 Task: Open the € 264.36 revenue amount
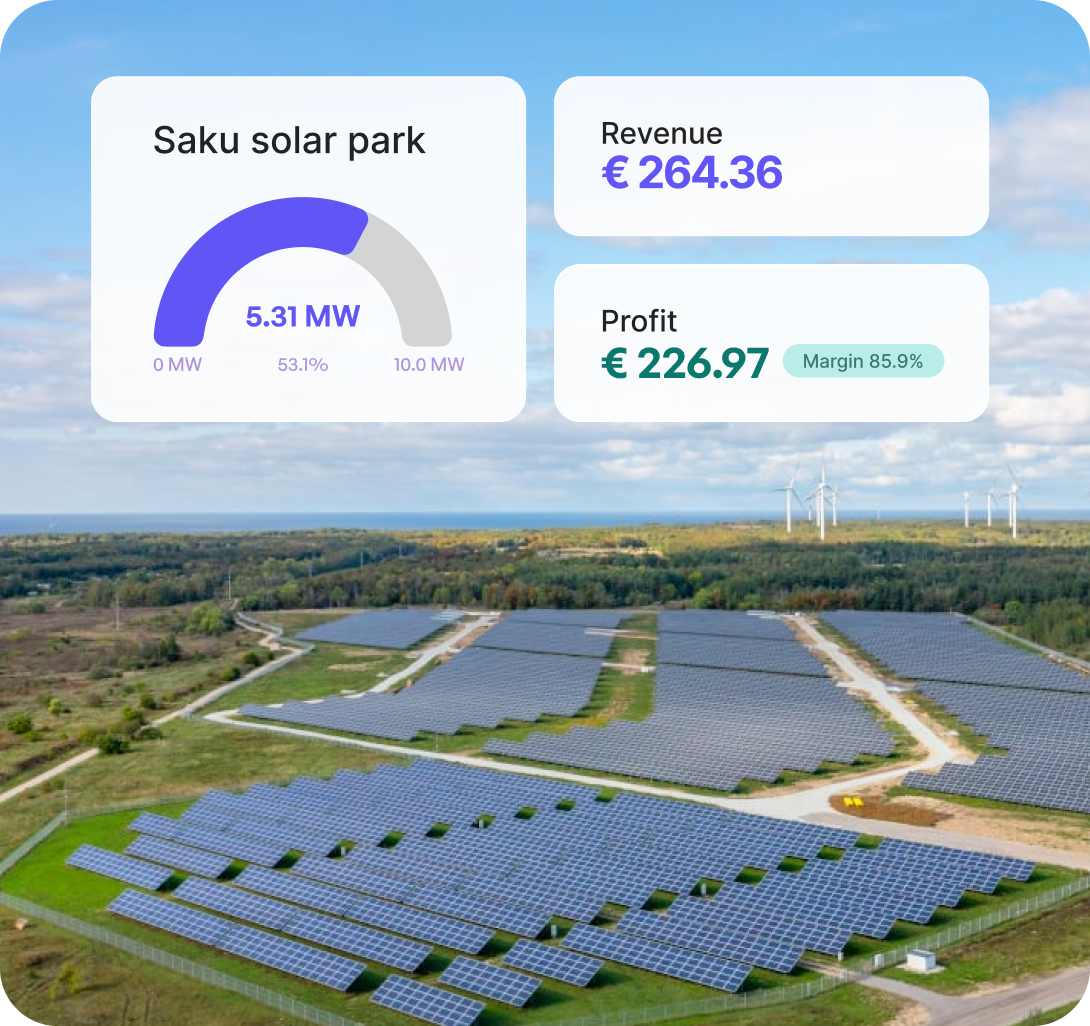692,173
